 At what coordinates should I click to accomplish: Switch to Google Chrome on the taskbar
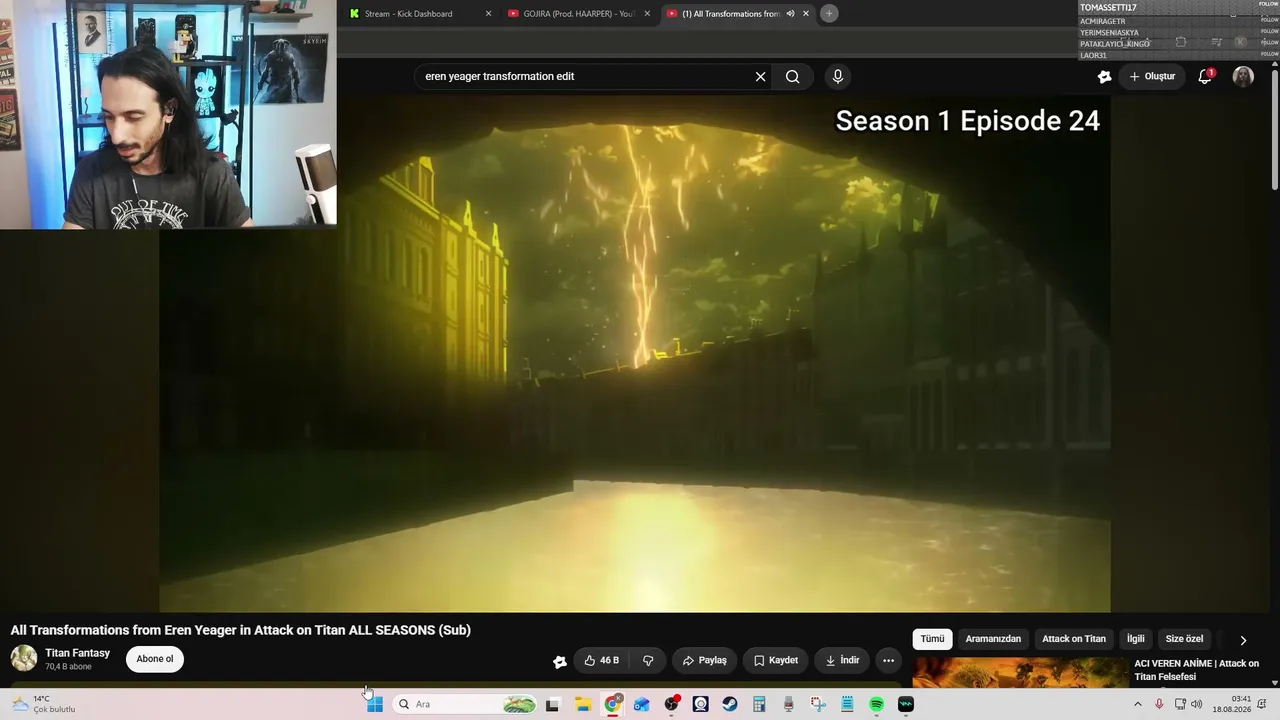click(x=612, y=704)
